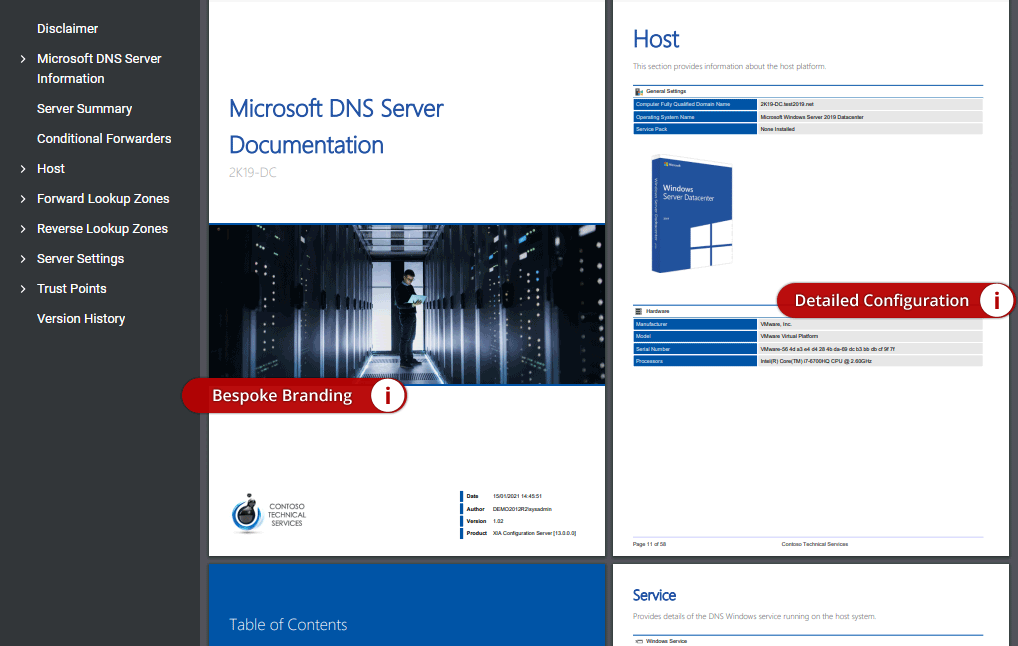Expand Reverse Lookup Zones chevron

(x=23, y=229)
